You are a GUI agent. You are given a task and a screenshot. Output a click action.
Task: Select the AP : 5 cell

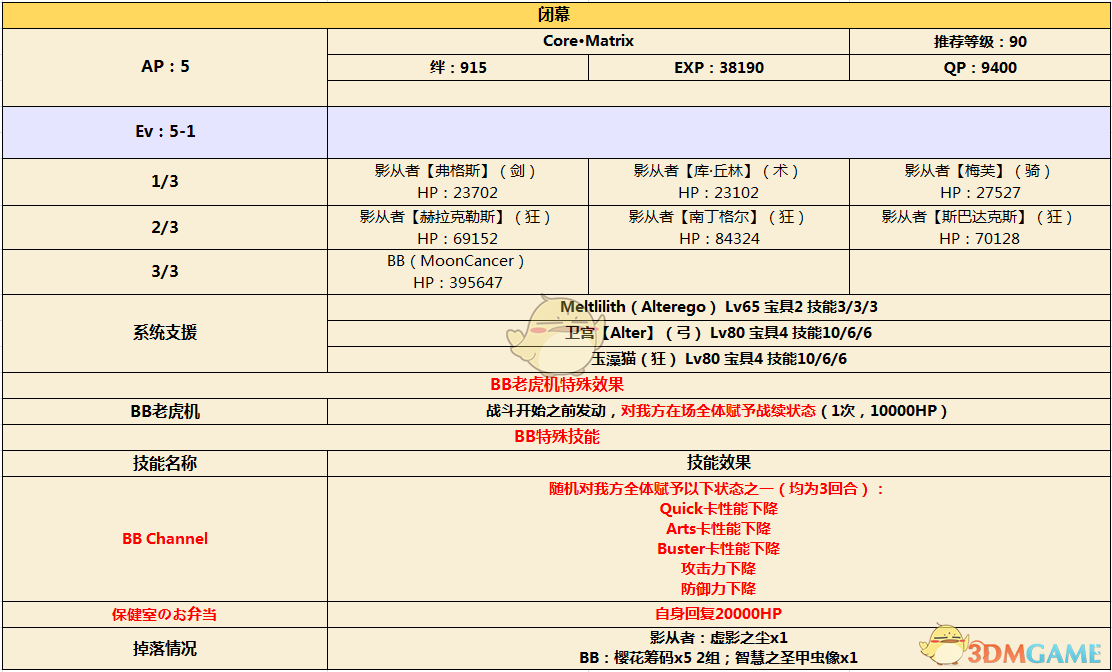(x=165, y=67)
